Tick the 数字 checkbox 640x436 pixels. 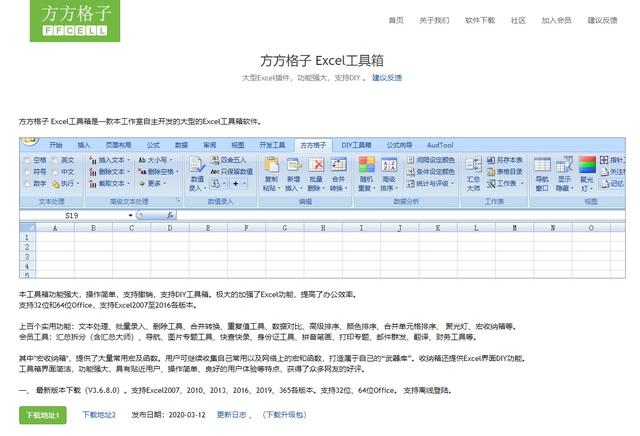click(27, 184)
